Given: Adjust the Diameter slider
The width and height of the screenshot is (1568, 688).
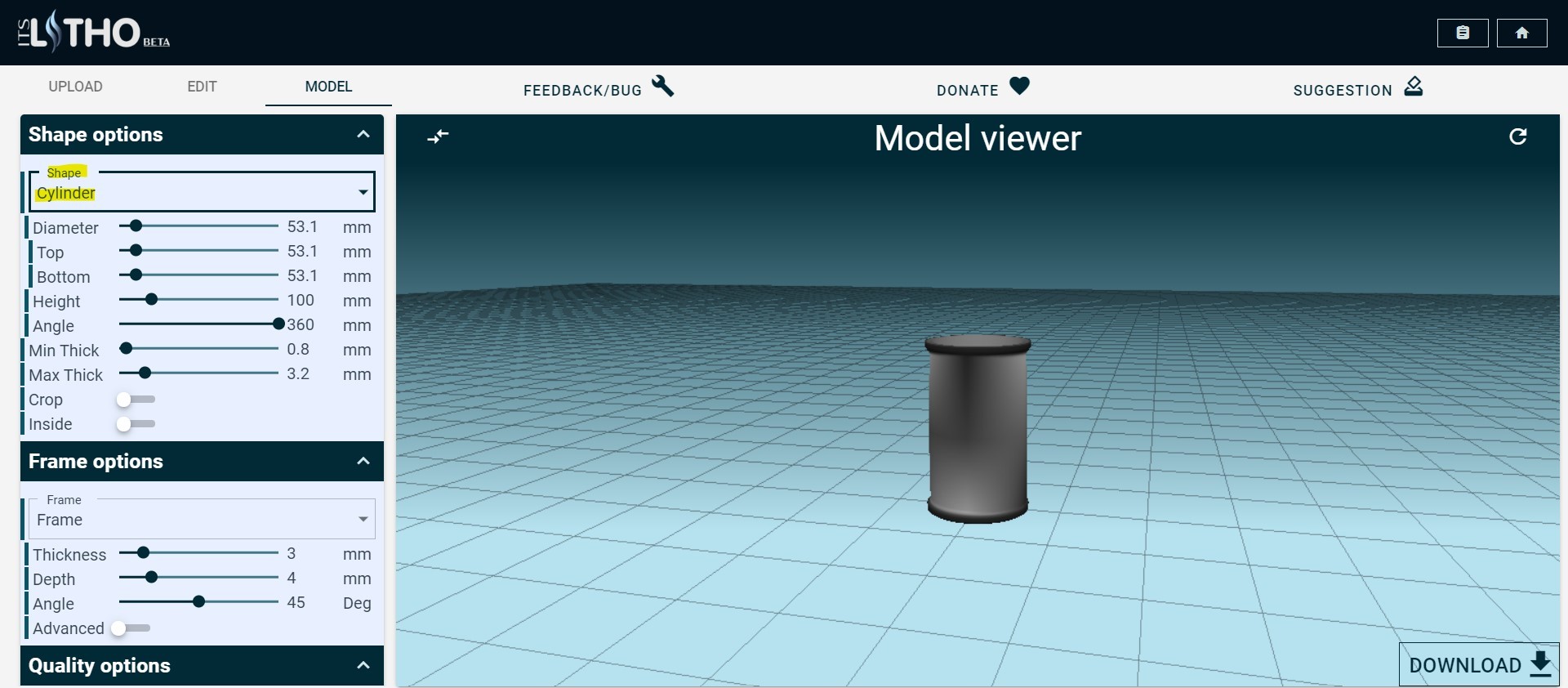Looking at the screenshot, I should (198, 226).
